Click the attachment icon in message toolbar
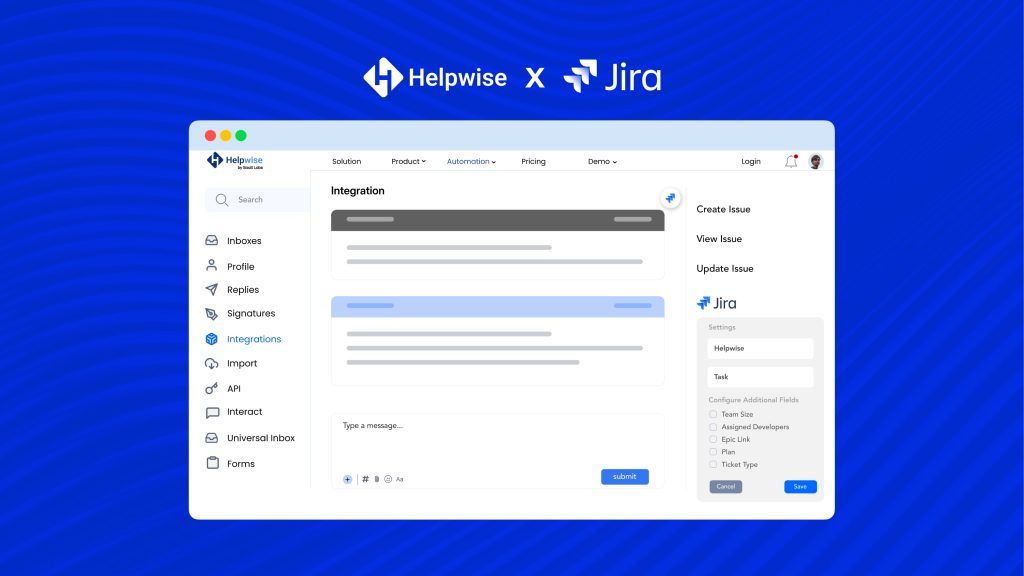The height and width of the screenshot is (576, 1024). [x=377, y=479]
